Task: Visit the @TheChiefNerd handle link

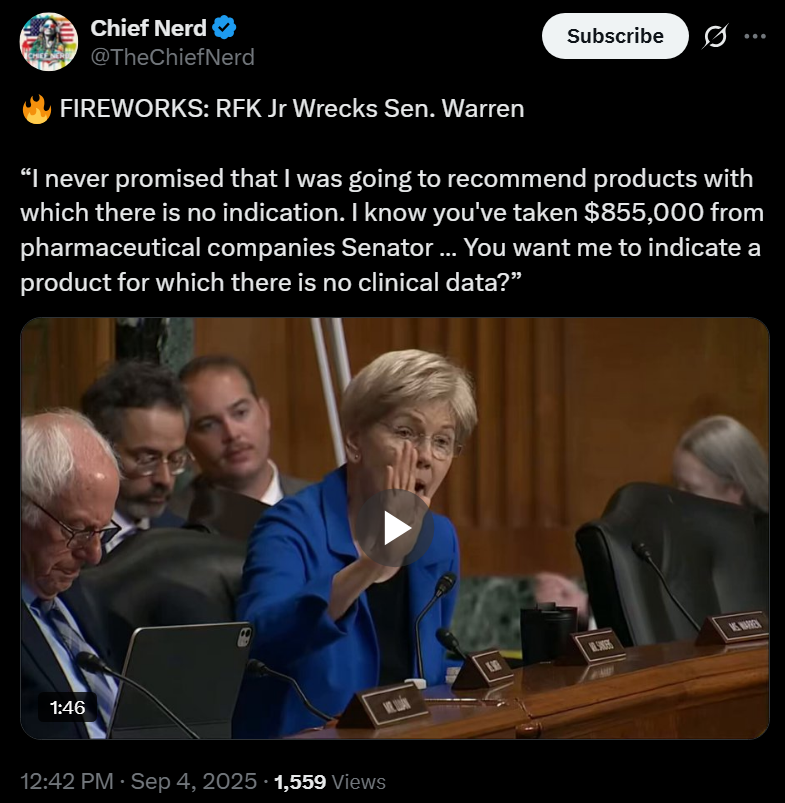Action: (173, 57)
